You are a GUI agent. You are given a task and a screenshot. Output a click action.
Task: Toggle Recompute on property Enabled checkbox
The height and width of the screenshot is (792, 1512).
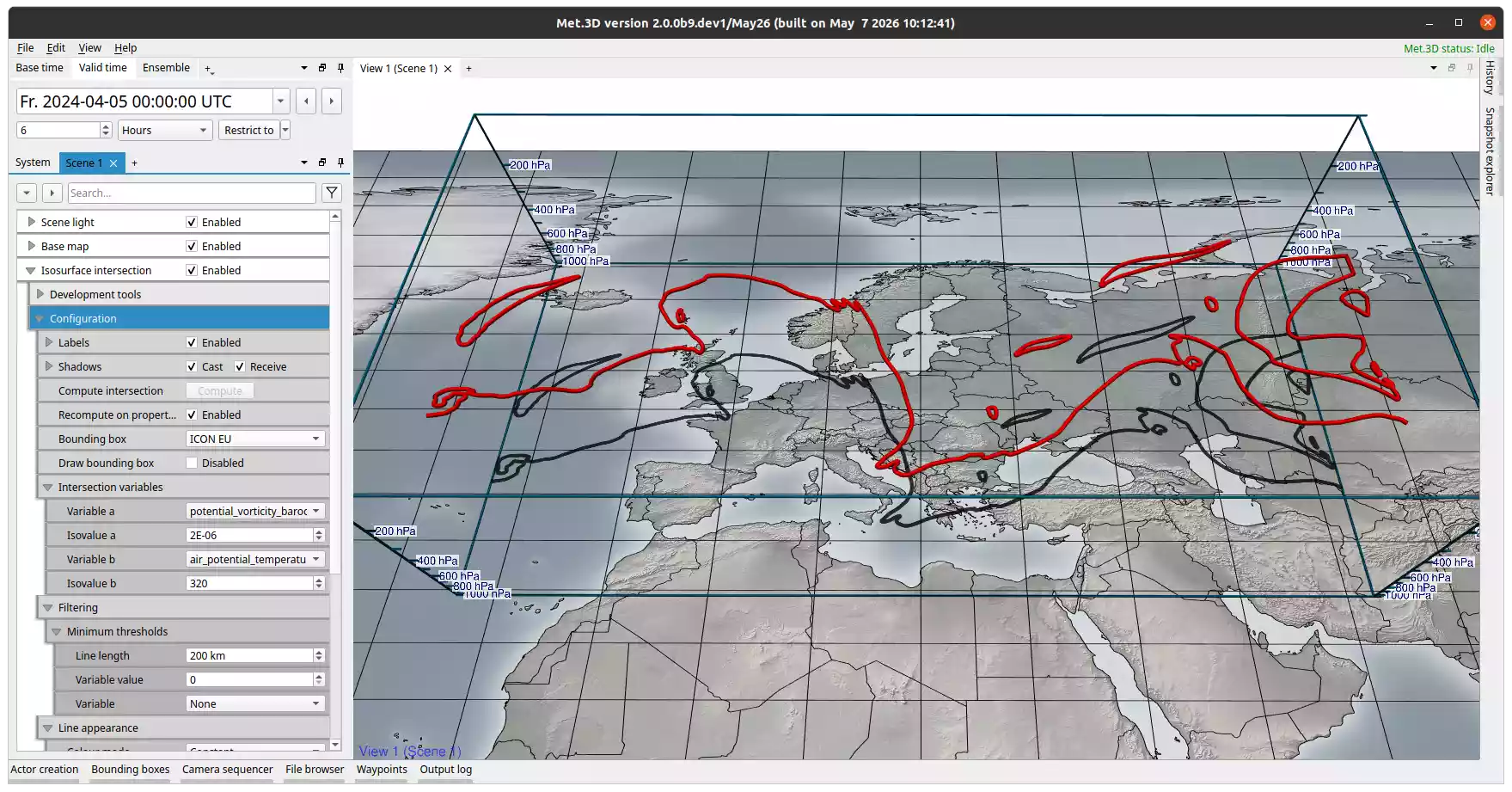click(192, 414)
